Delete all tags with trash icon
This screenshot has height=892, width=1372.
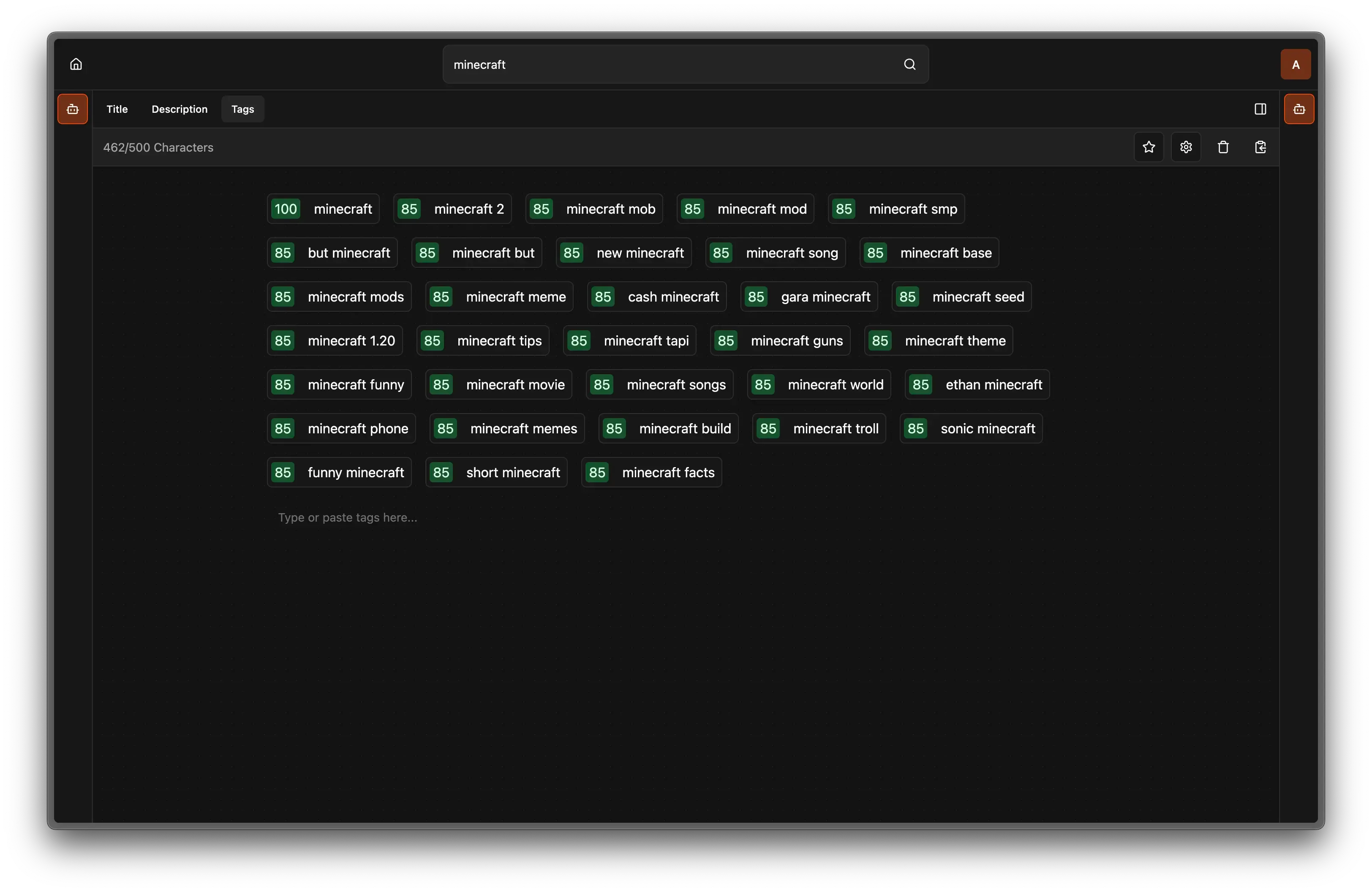(x=1223, y=147)
